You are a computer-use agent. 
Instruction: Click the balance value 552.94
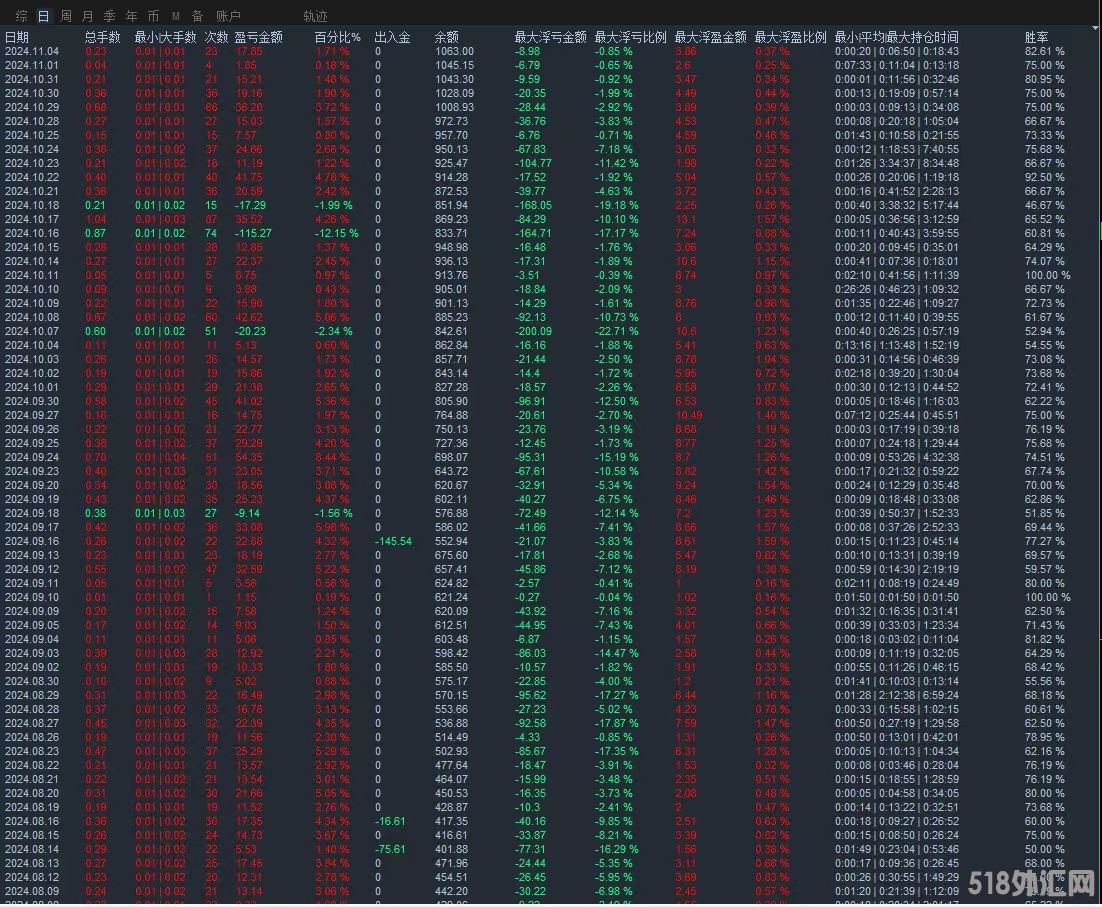point(451,541)
